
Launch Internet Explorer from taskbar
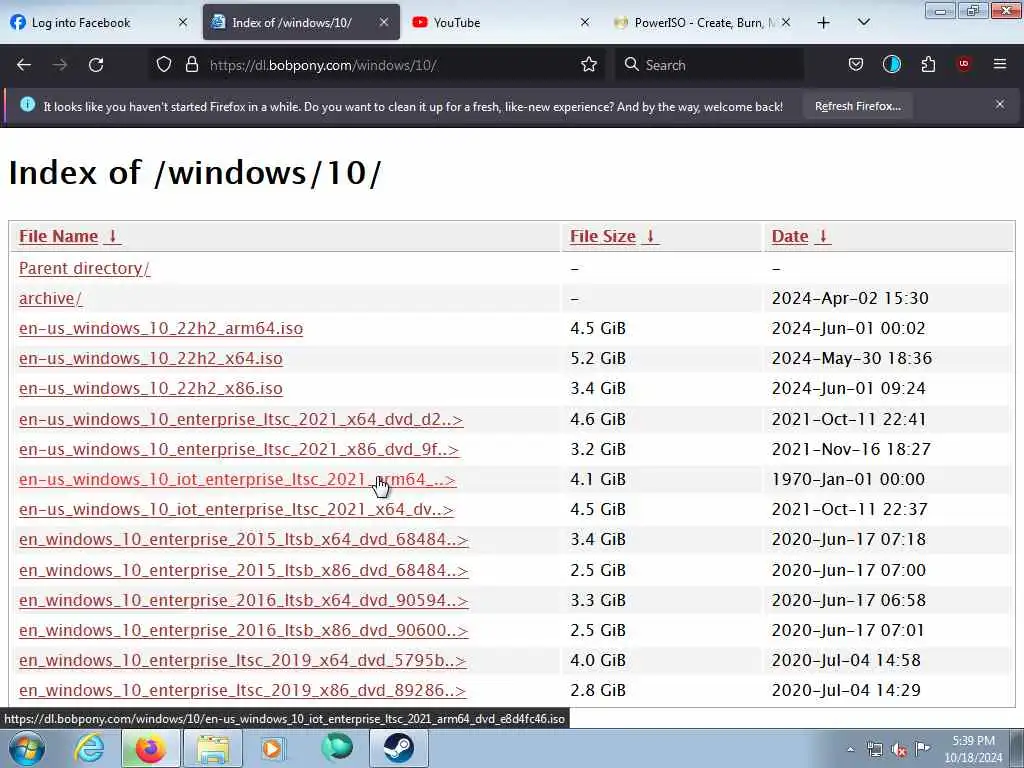[x=88, y=748]
